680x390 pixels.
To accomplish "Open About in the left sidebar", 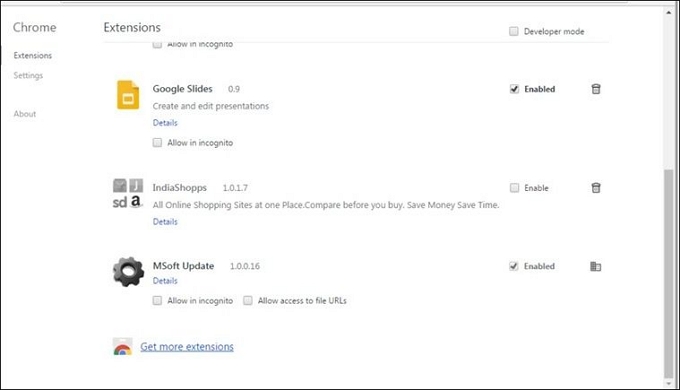I will 25,114.
